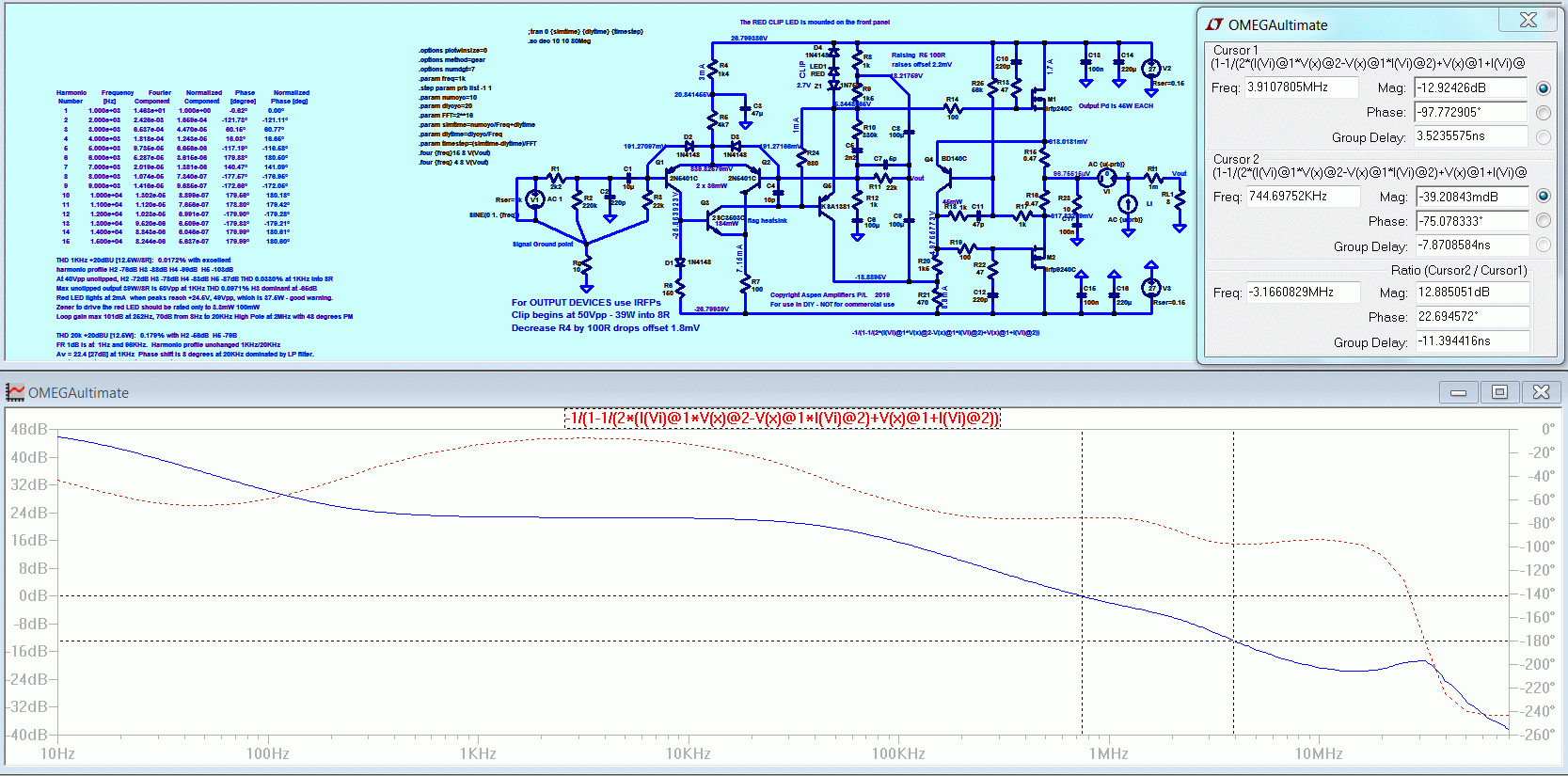Click the 'Vout' net label near RL1
1568x776 pixels.
click(1179, 173)
